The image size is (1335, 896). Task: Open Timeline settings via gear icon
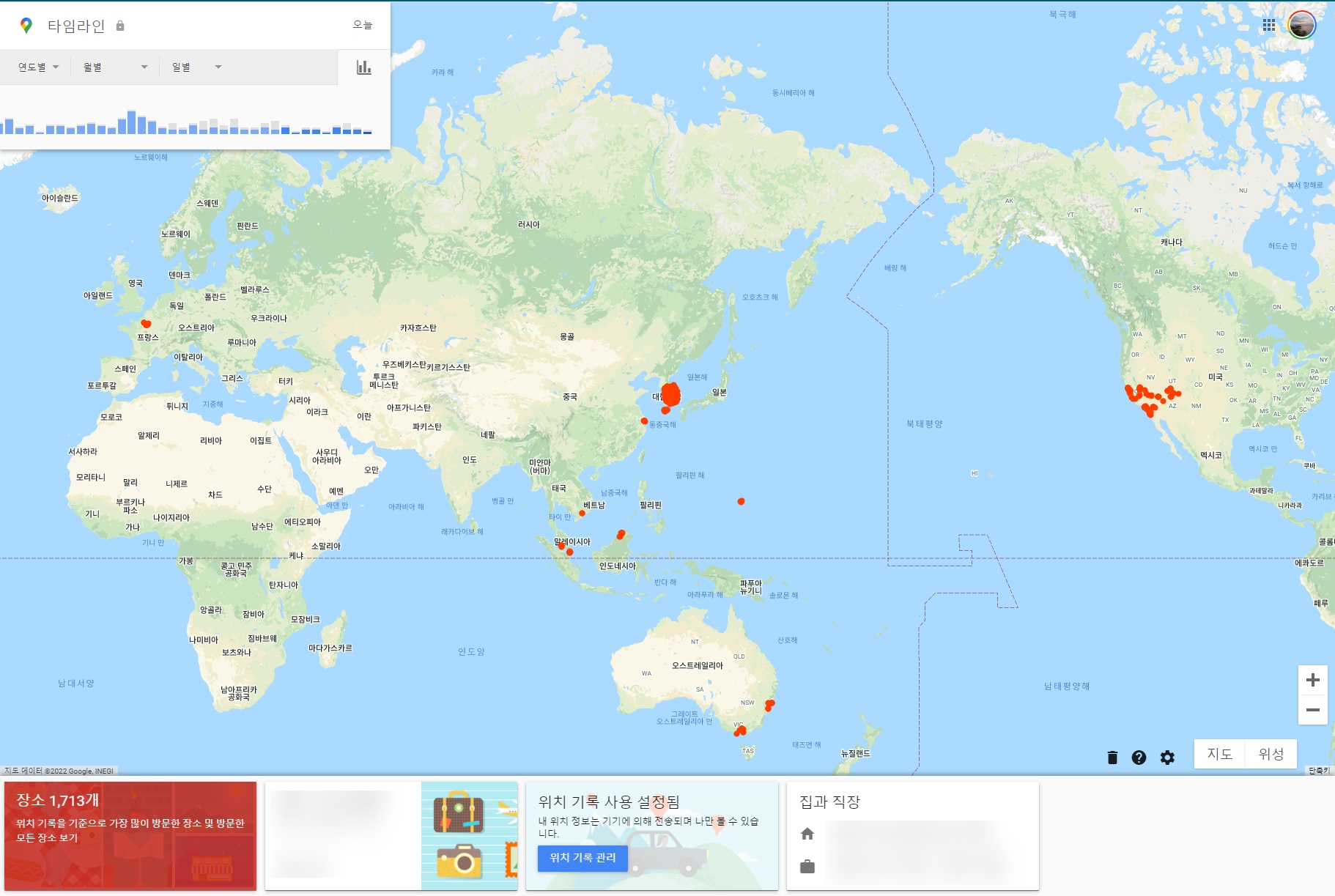point(1166,758)
